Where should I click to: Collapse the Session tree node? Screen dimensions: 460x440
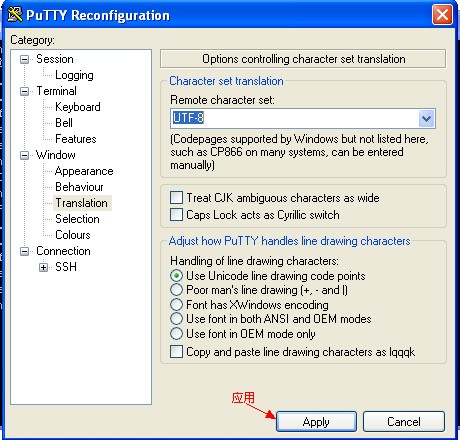24,59
